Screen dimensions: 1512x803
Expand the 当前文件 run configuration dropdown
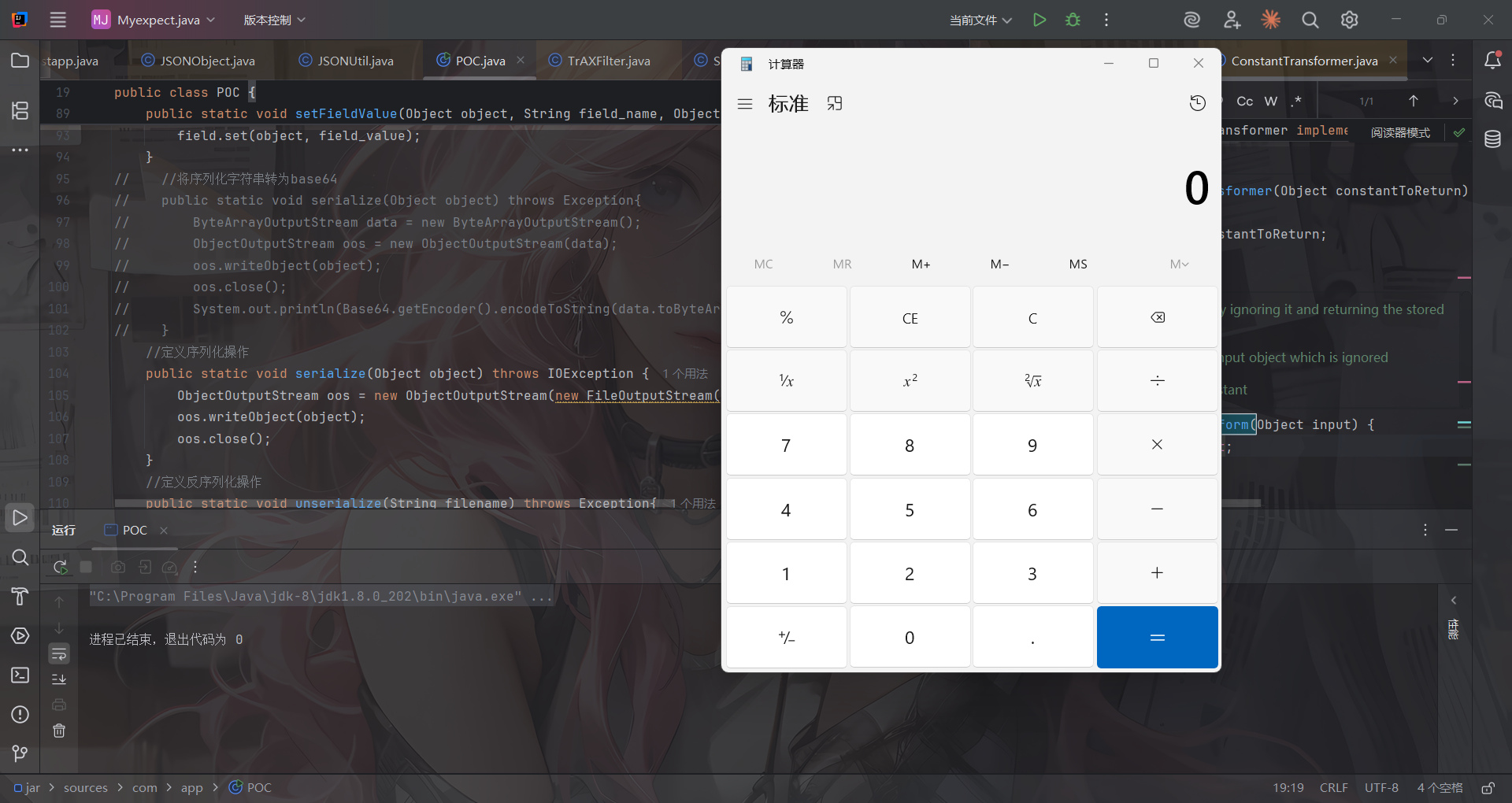[980, 20]
